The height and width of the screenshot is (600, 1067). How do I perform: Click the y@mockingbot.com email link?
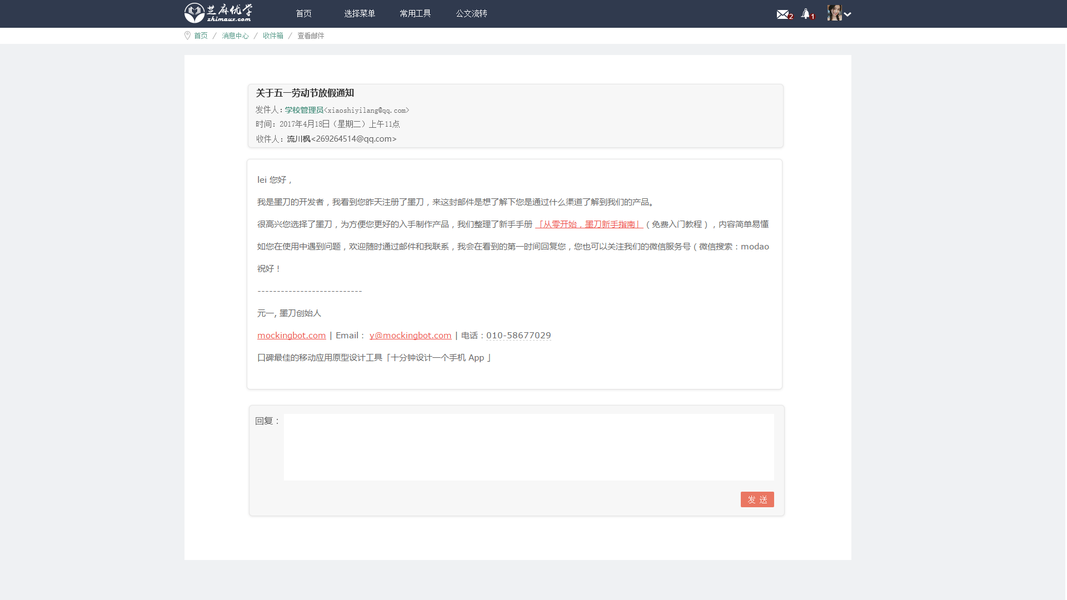[410, 335]
